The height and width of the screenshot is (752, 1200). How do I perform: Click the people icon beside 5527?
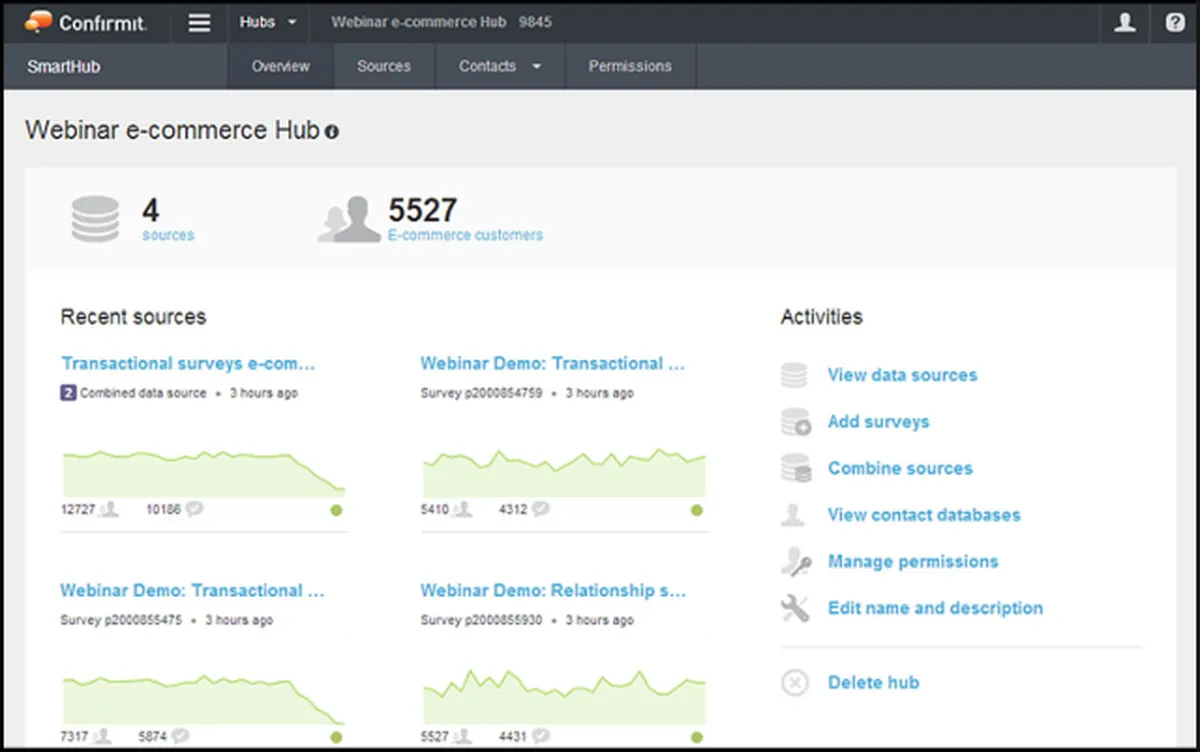(349, 219)
